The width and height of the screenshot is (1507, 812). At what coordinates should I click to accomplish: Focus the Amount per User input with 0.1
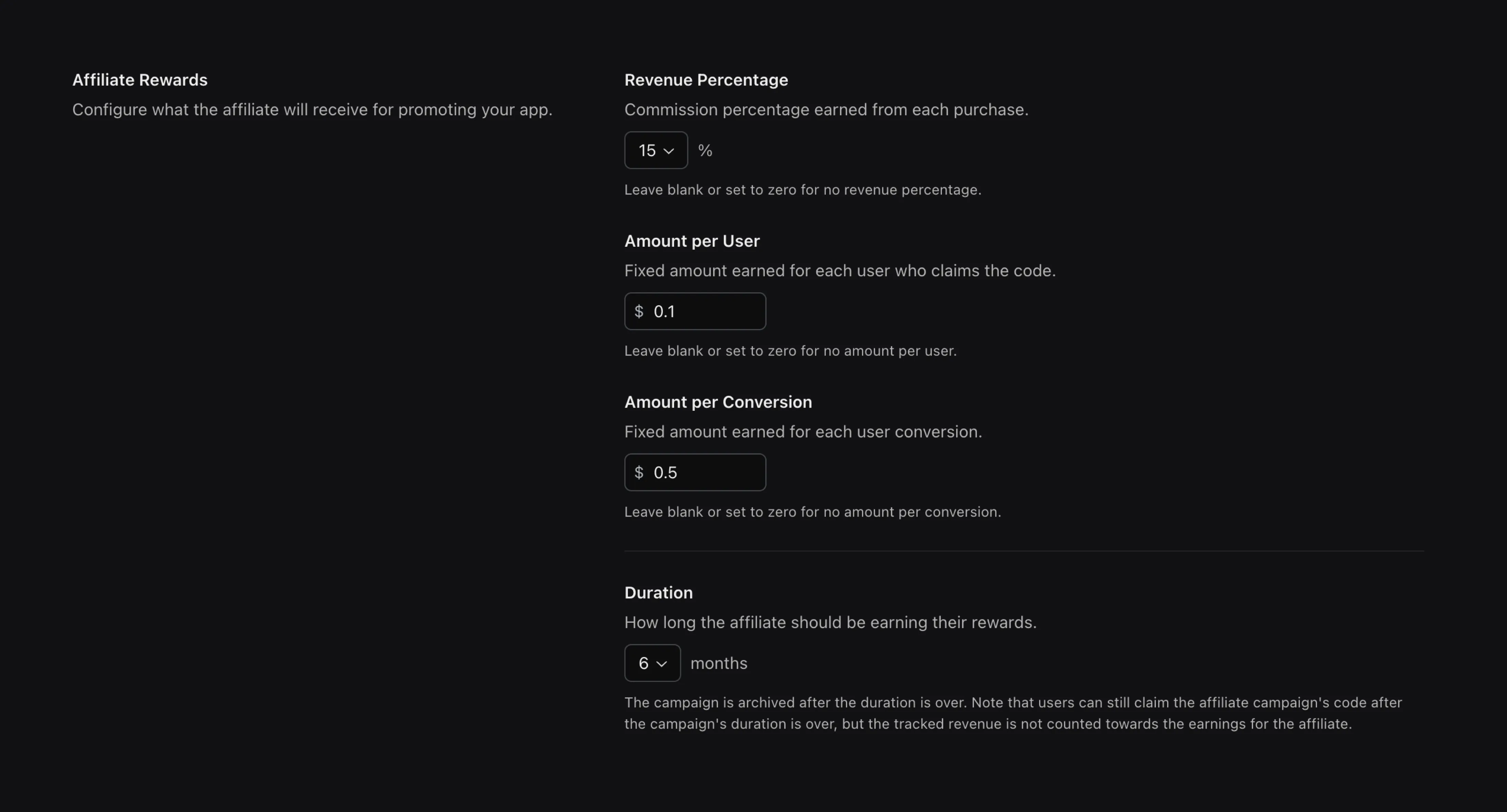705,311
